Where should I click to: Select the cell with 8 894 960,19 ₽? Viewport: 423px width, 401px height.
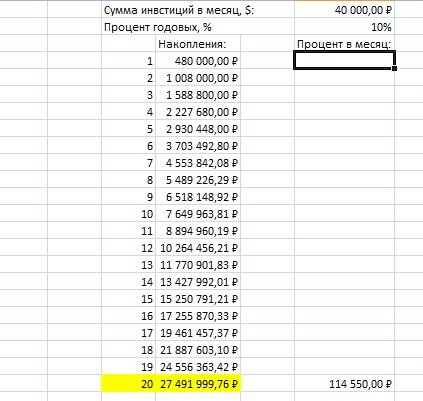[x=198, y=231]
